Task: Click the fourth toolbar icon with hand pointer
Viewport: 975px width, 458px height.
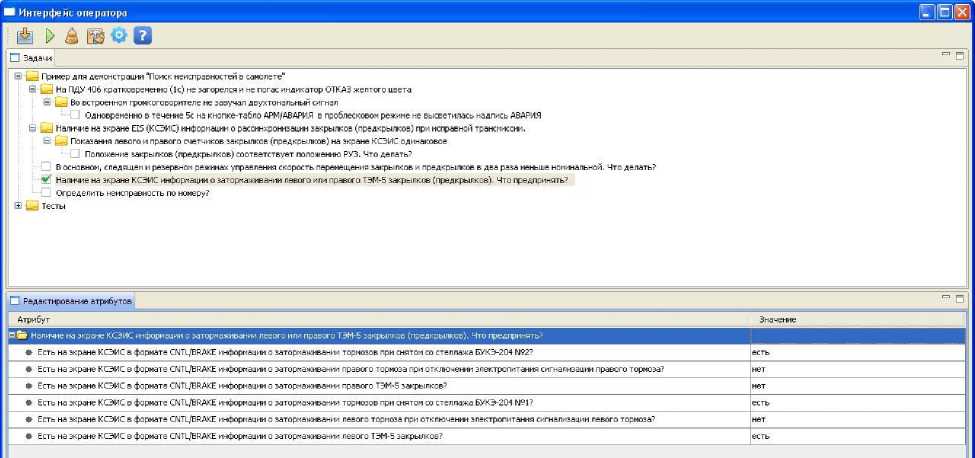Action: pos(95,36)
